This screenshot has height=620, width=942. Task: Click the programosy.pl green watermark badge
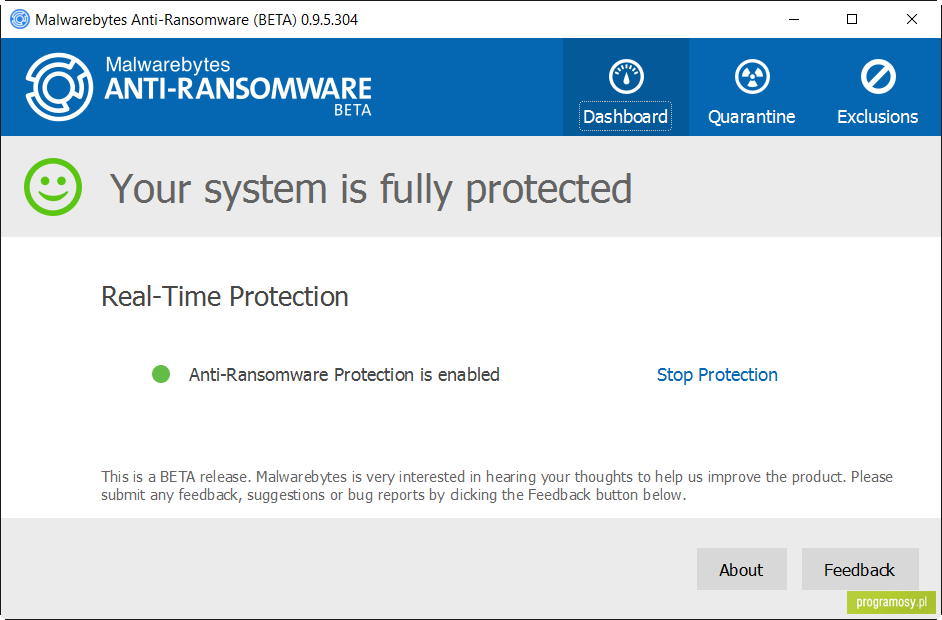tap(892, 602)
